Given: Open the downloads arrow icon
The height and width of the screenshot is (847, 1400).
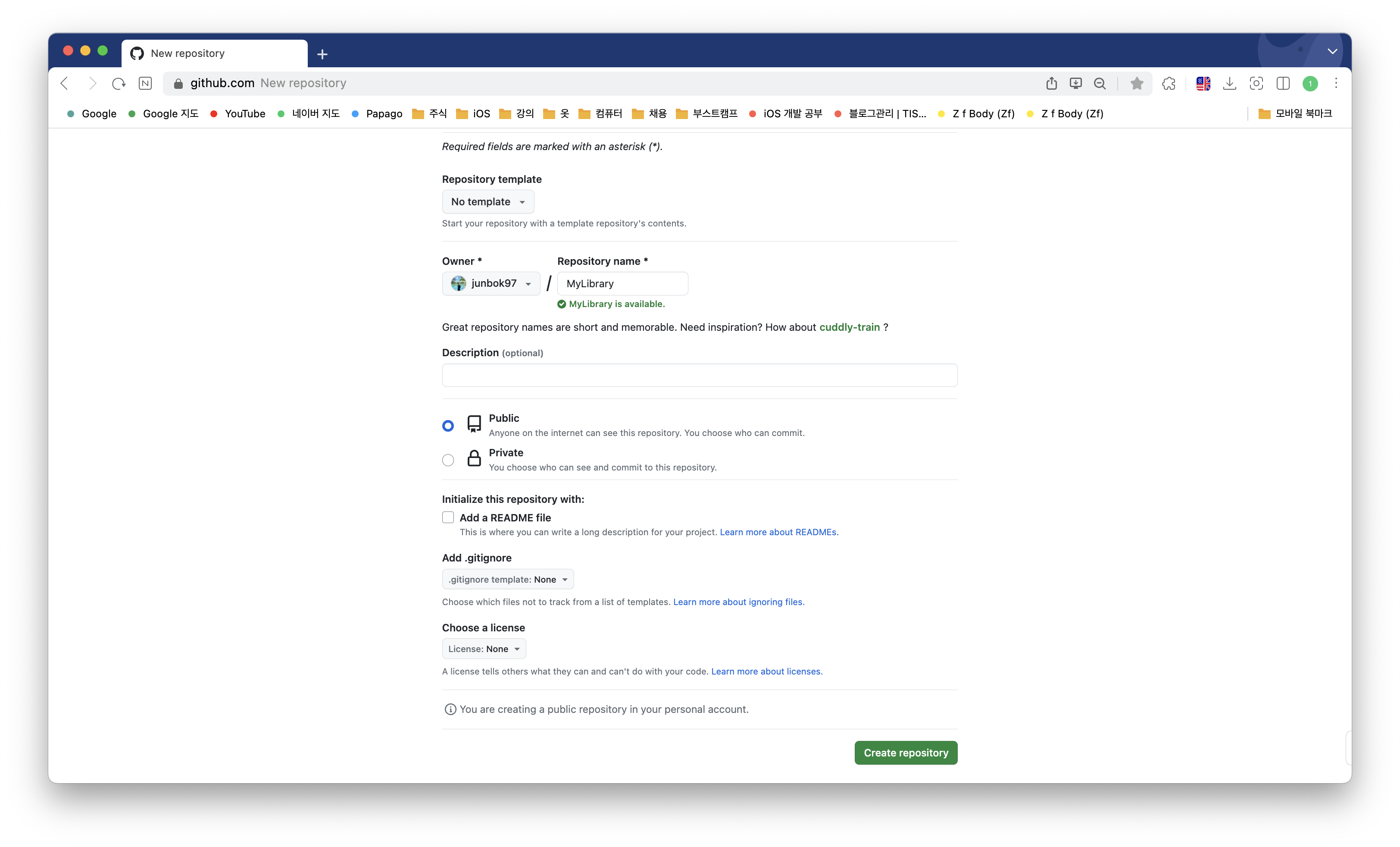Looking at the screenshot, I should click(1229, 84).
